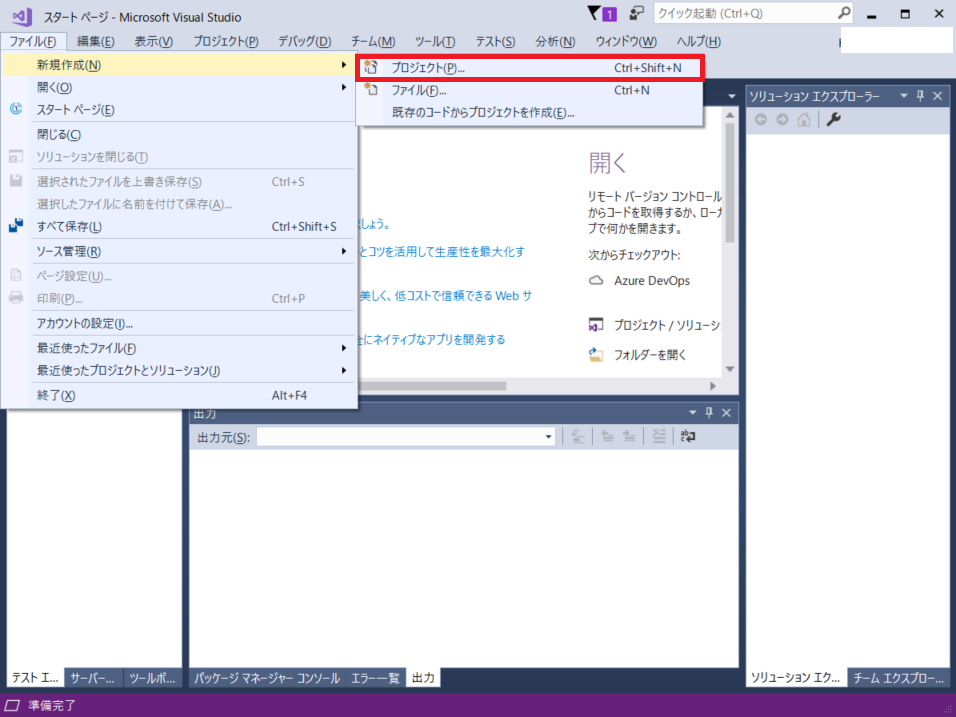Open the document tab list dropdown arrow
956x717 pixels.
click(x=732, y=96)
